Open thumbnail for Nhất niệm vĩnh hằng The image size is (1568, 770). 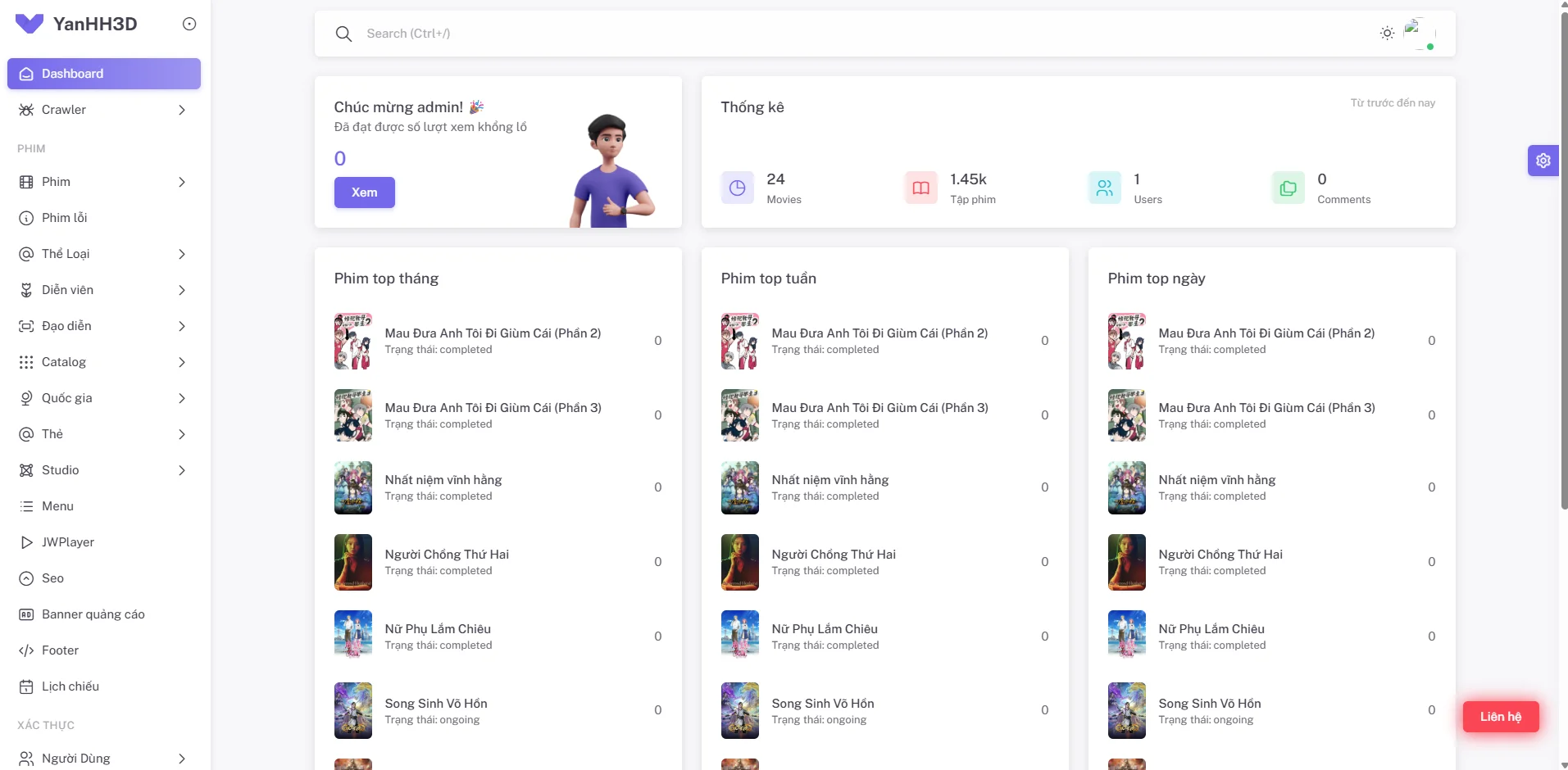click(352, 487)
